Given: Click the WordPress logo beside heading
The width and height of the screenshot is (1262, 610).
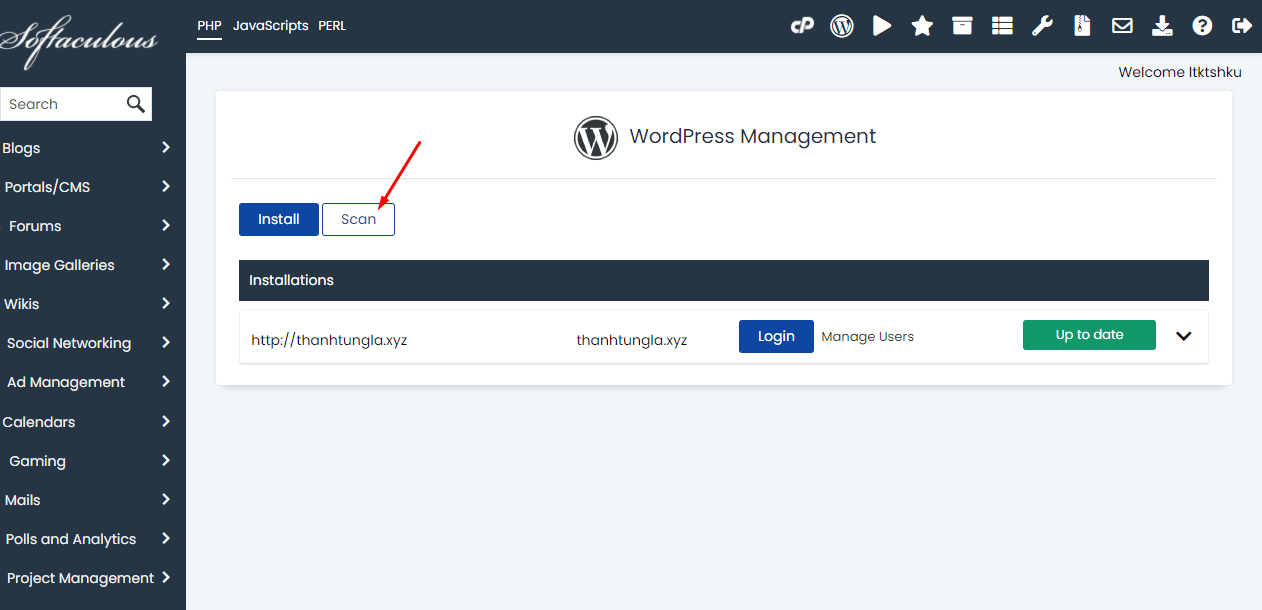Looking at the screenshot, I should [x=596, y=138].
